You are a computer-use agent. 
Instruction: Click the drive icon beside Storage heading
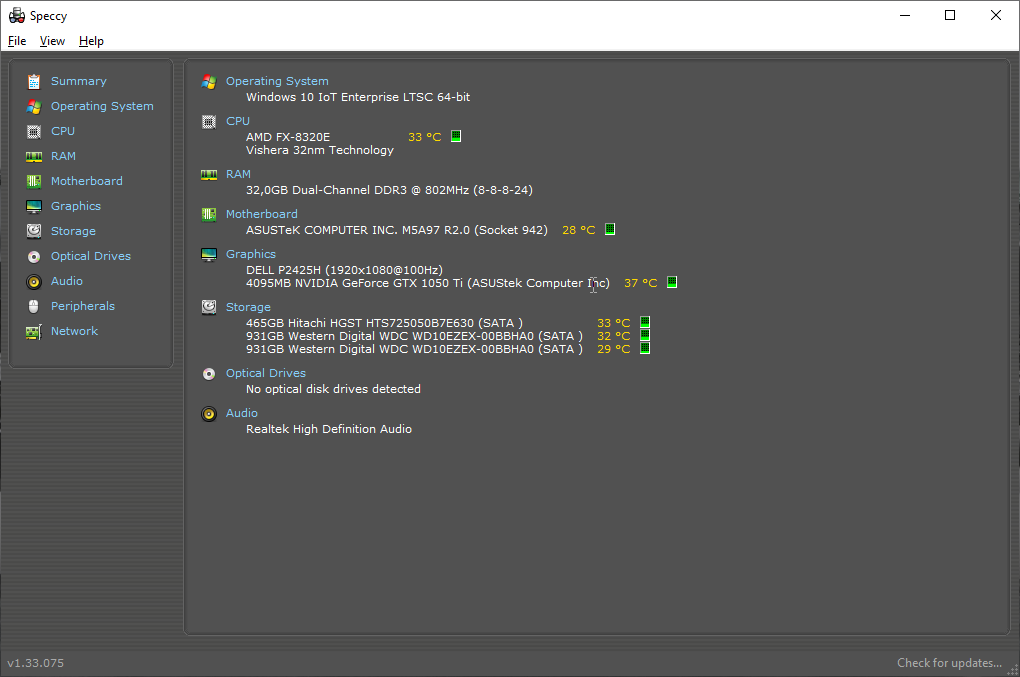[209, 307]
